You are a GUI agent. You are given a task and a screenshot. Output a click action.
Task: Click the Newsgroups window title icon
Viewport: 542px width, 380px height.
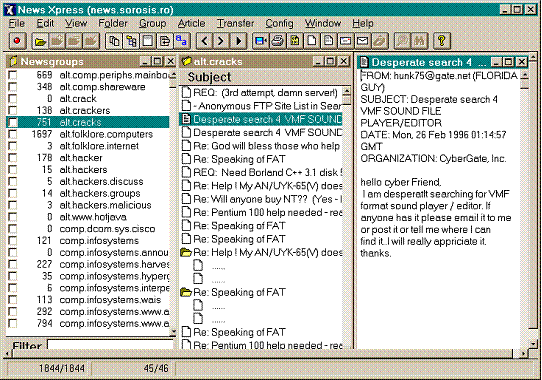13,61
